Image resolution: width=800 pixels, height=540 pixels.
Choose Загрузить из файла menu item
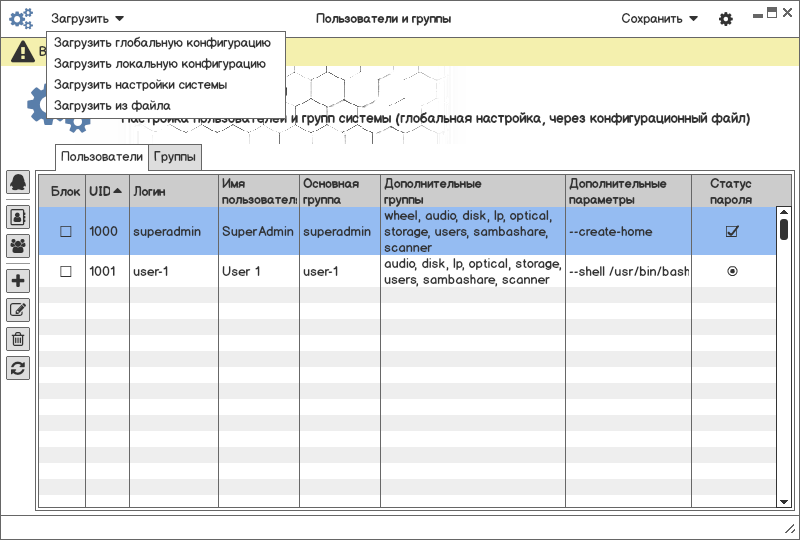tap(112, 106)
